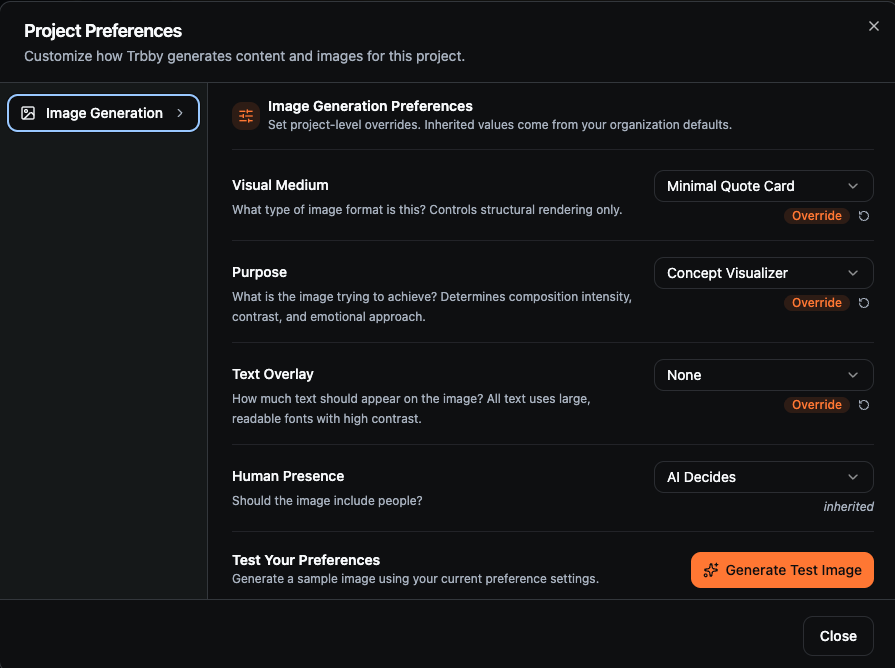895x668 pixels.
Task: Open the Purpose Concept Visualizer dropdown
Action: pos(764,273)
